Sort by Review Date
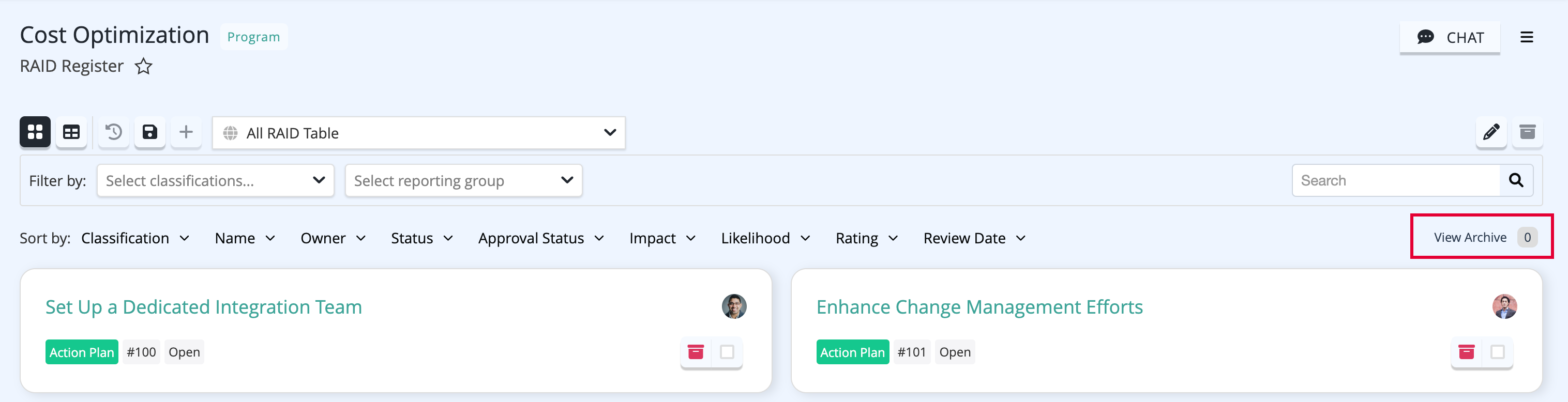Image resolution: width=1568 pixels, height=402 pixels. [974, 238]
